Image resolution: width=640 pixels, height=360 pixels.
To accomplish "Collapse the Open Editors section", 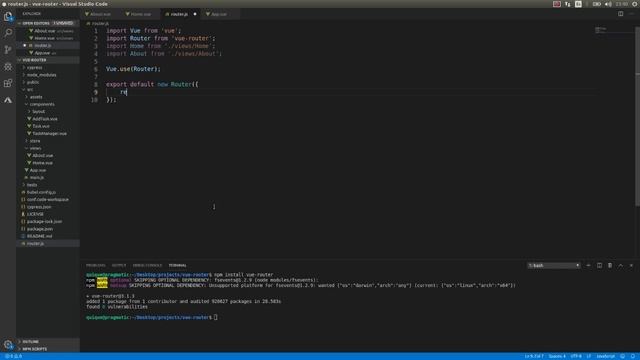I will click(x=48, y=23).
